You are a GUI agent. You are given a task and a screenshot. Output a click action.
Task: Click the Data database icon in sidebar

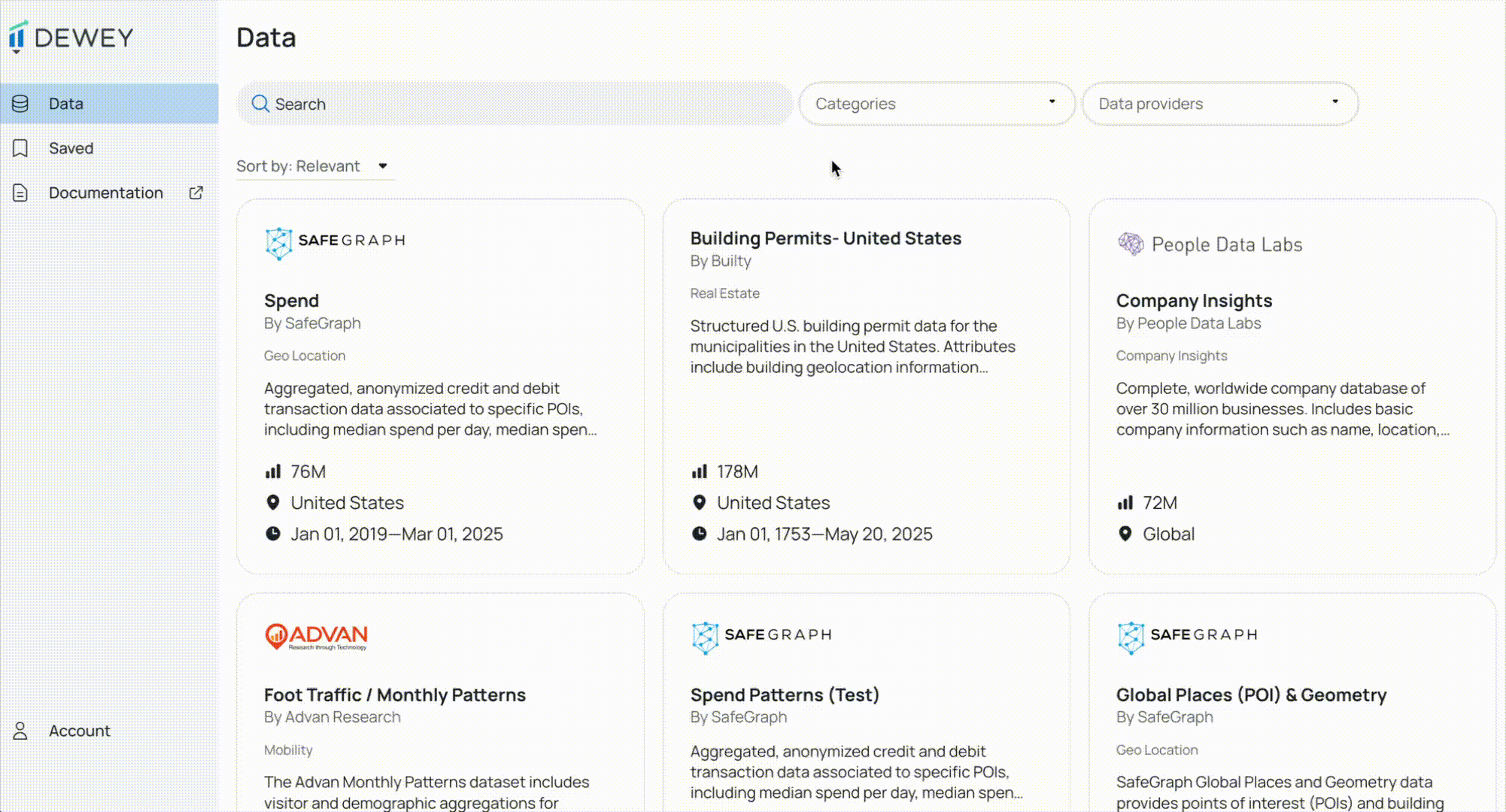click(20, 104)
